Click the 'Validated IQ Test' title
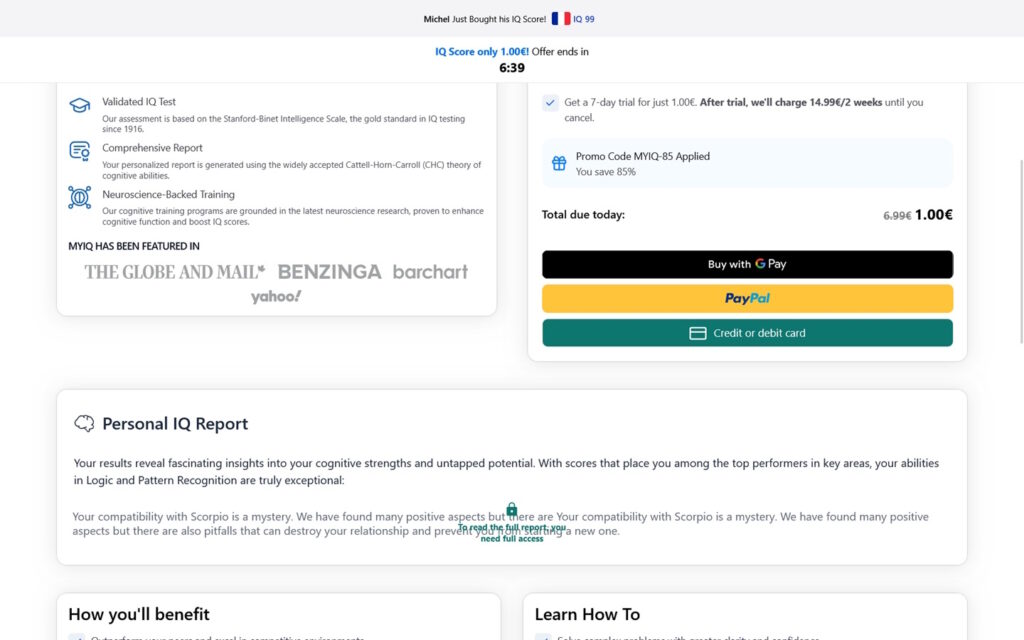 (138, 102)
